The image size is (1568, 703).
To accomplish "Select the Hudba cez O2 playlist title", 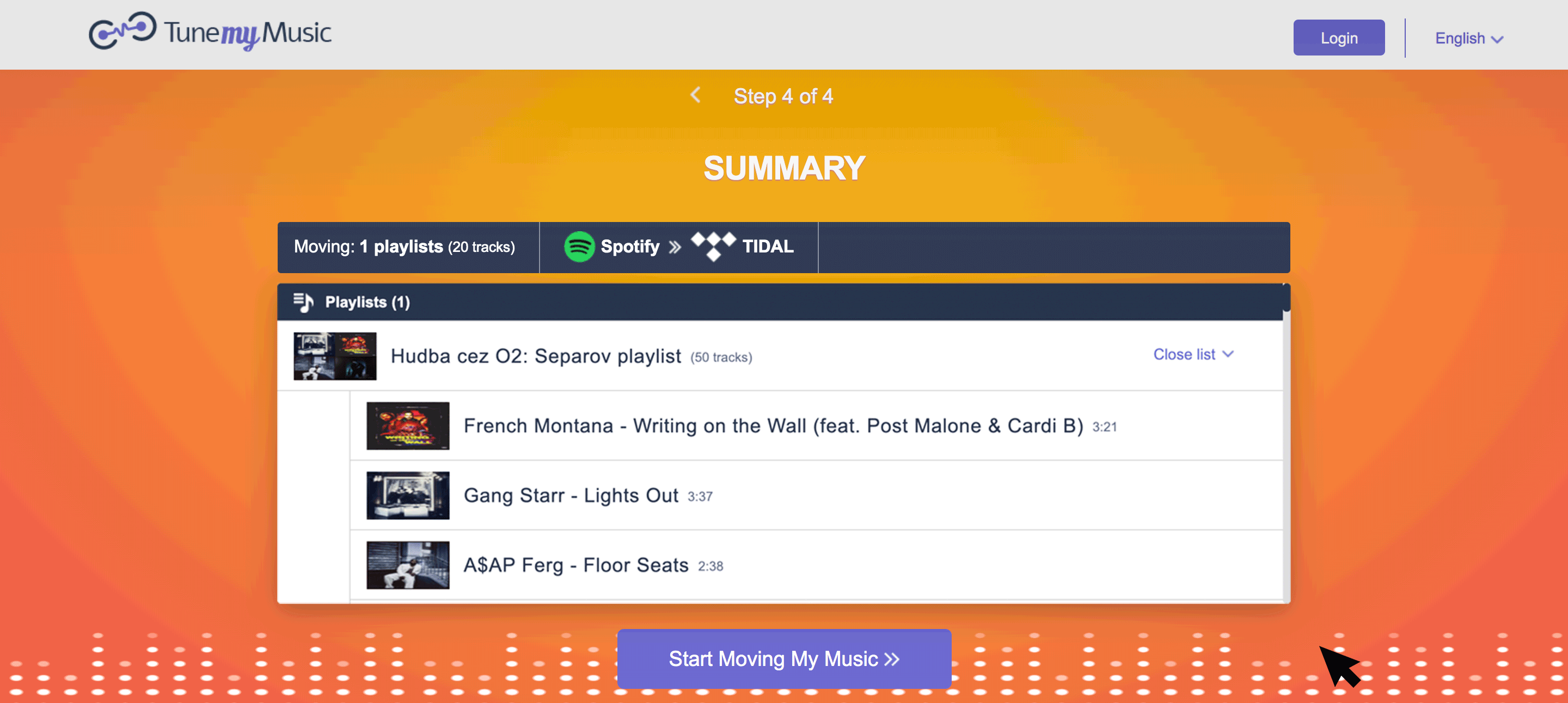I will (536, 356).
